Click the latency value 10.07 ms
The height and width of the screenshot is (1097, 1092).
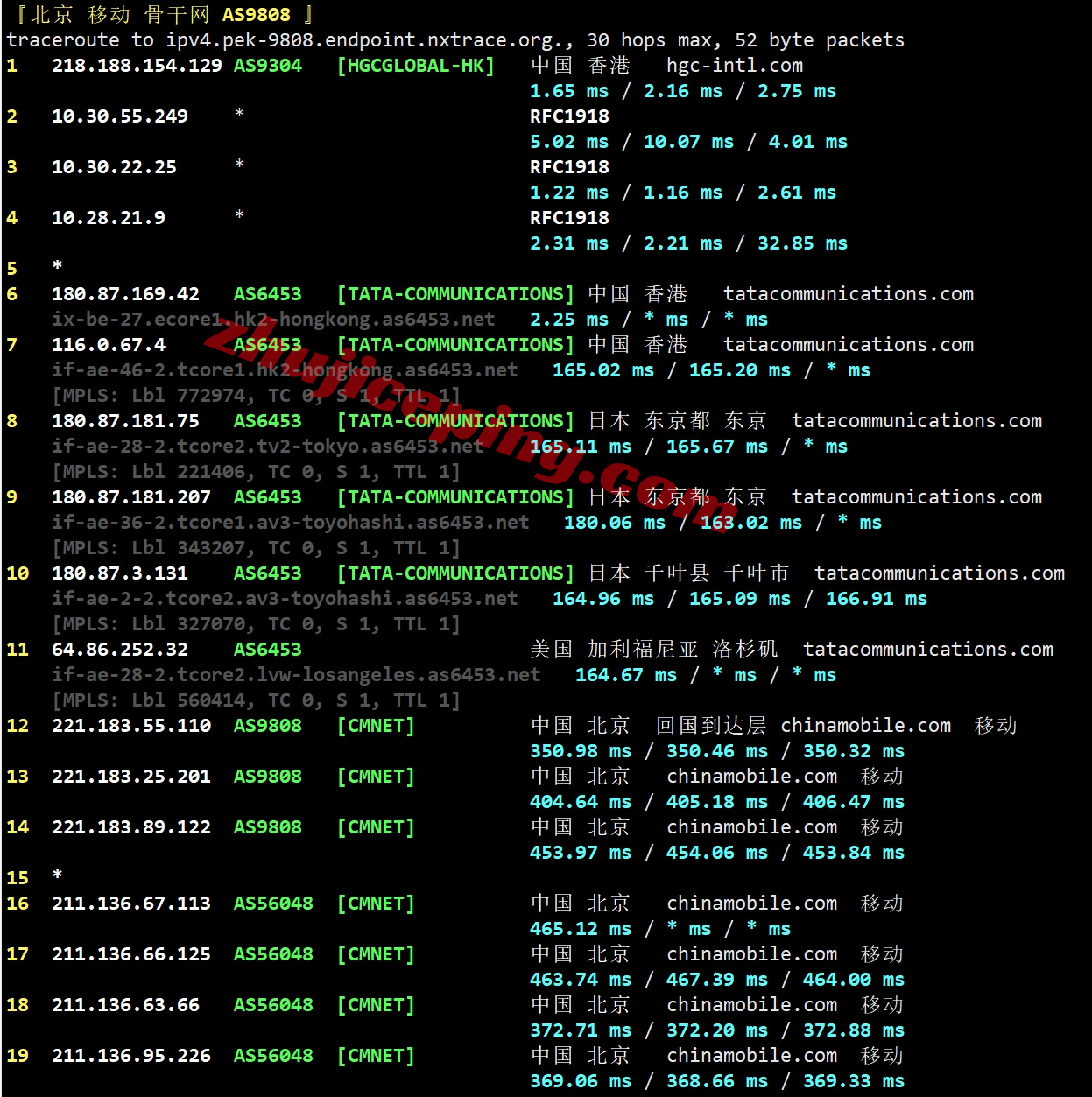pos(688,142)
